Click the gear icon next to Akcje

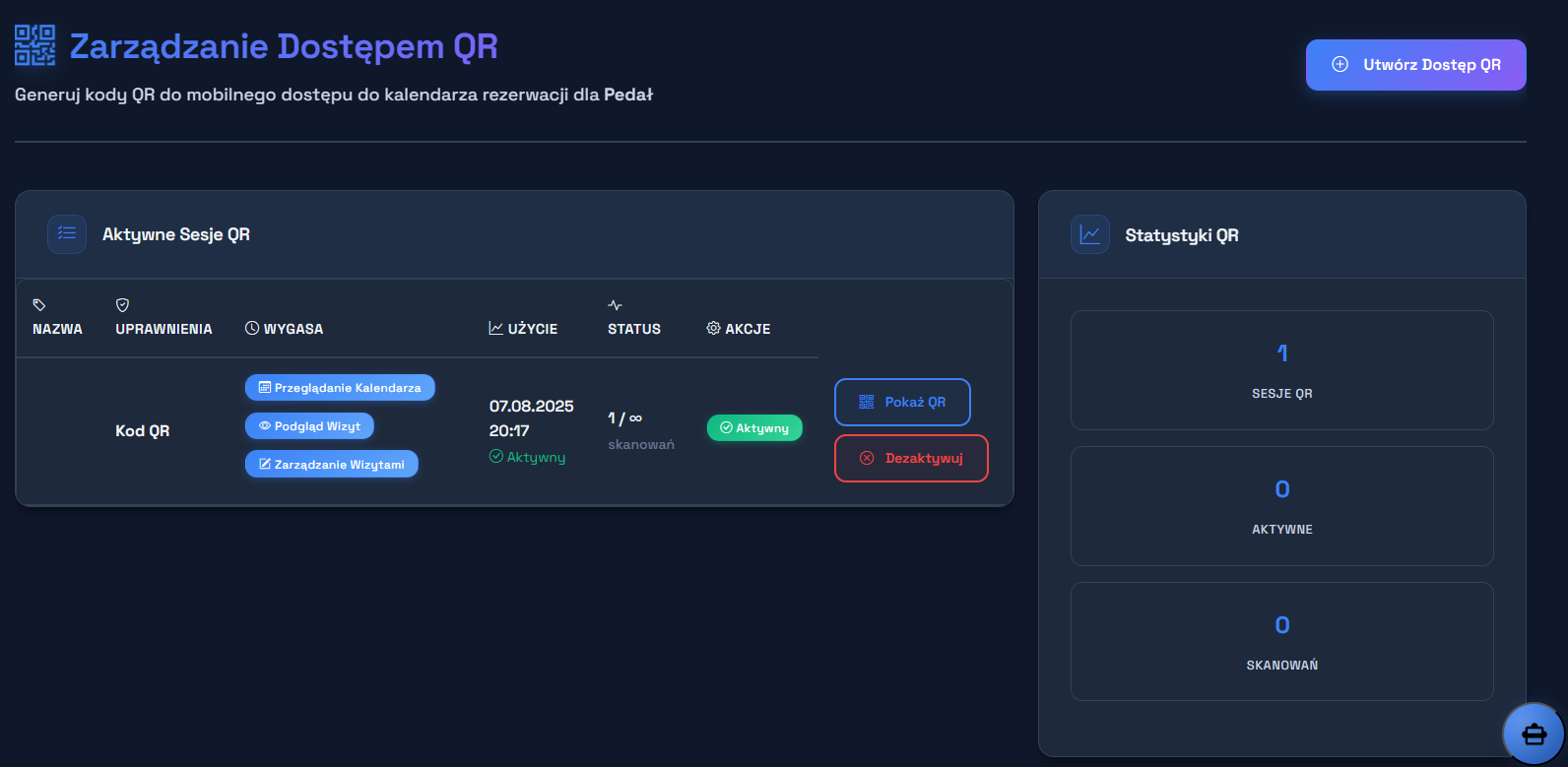[x=713, y=329]
